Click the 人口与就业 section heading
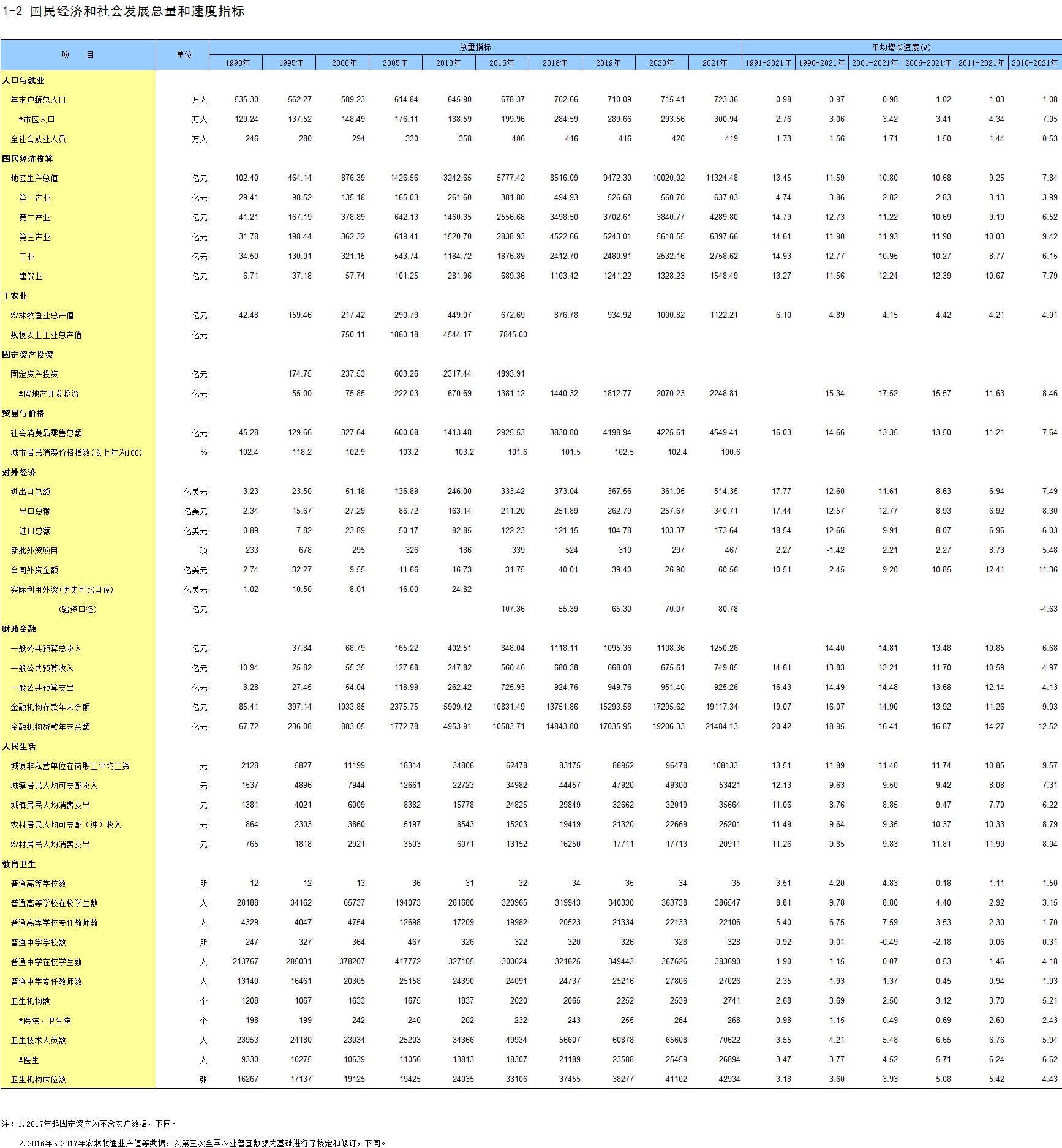 [x=23, y=80]
